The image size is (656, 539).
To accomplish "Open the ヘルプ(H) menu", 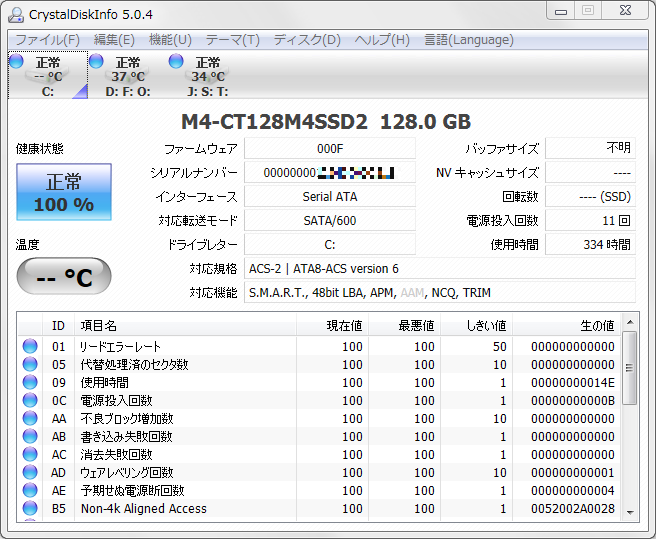I will pos(382,40).
